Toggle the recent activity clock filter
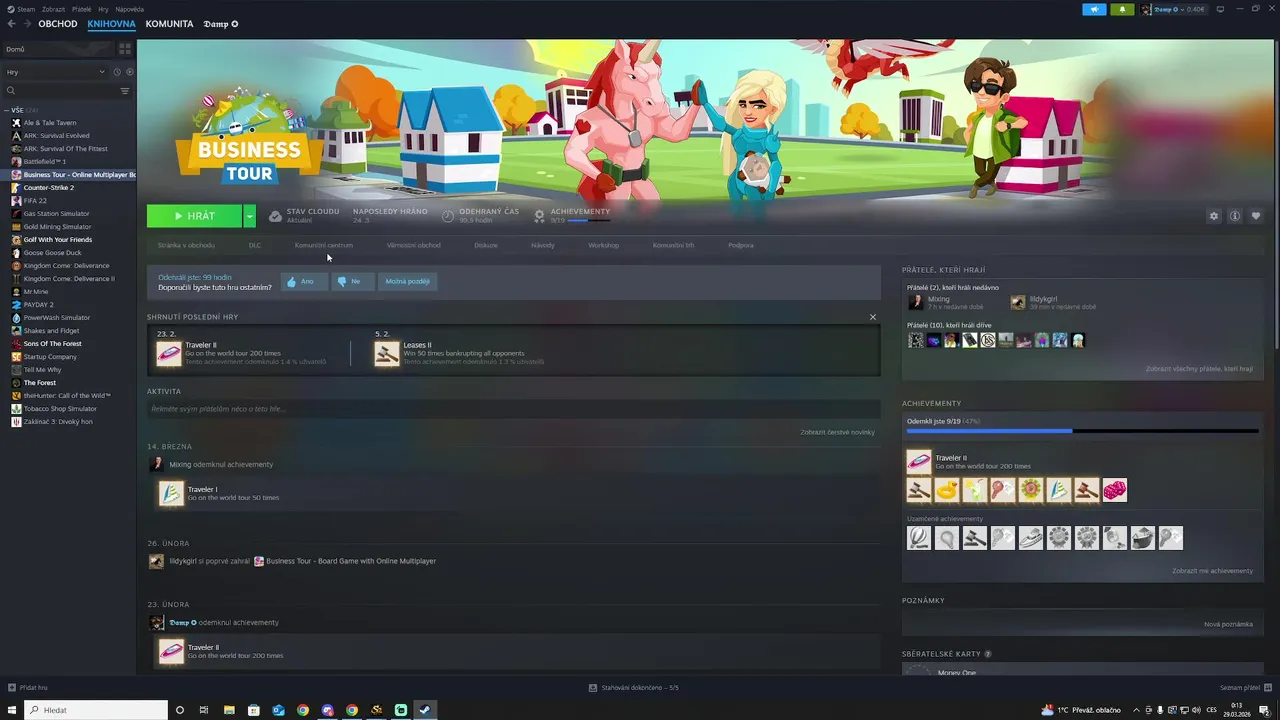 pos(117,72)
